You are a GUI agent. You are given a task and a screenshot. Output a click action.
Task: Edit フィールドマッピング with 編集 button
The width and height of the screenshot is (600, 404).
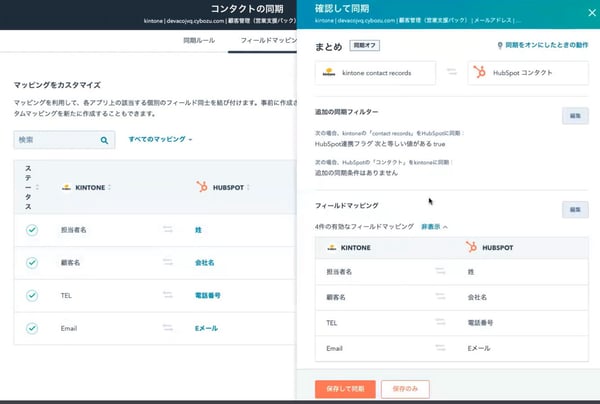tap(575, 210)
